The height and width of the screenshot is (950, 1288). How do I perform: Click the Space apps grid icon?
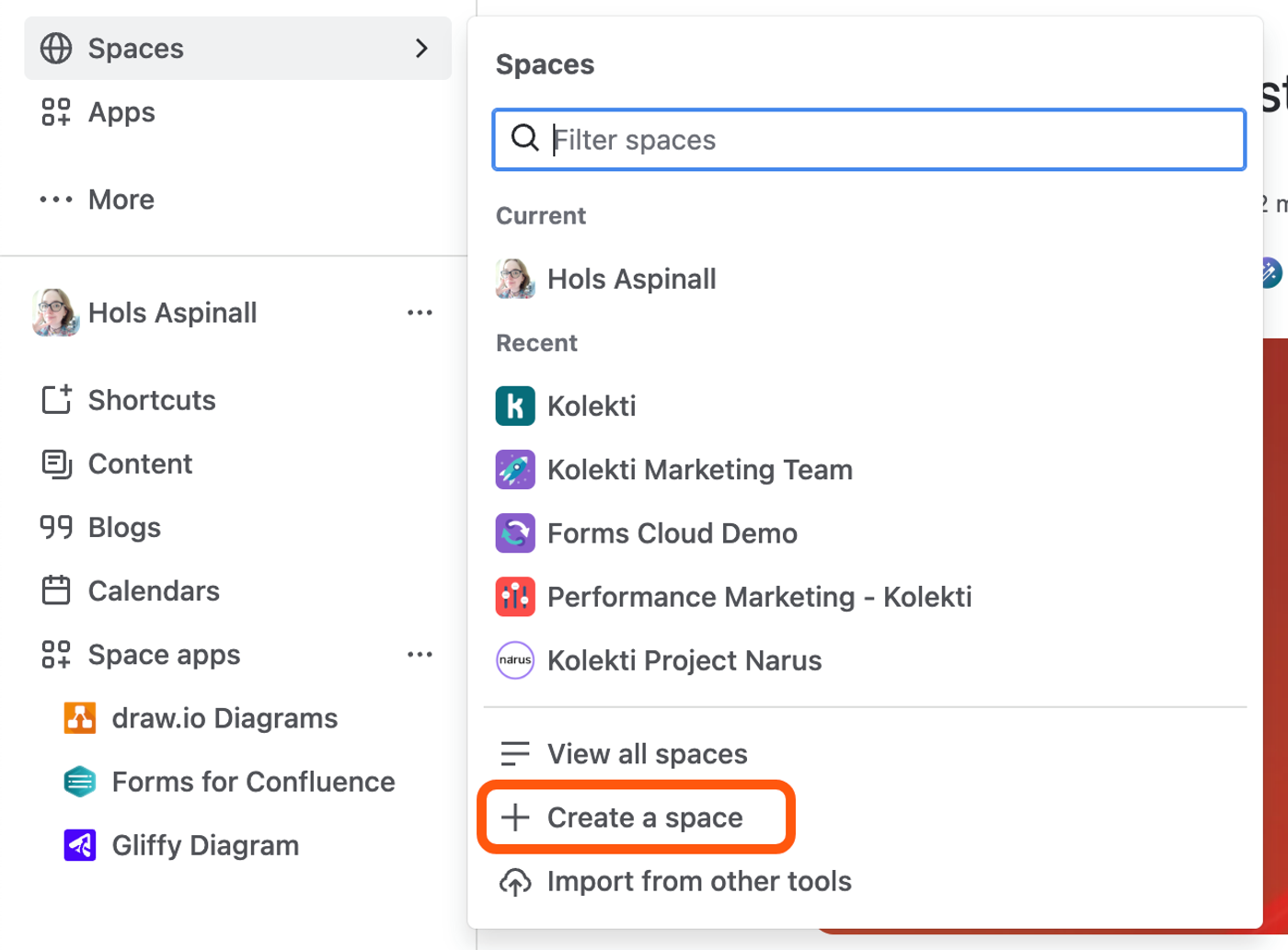56,655
